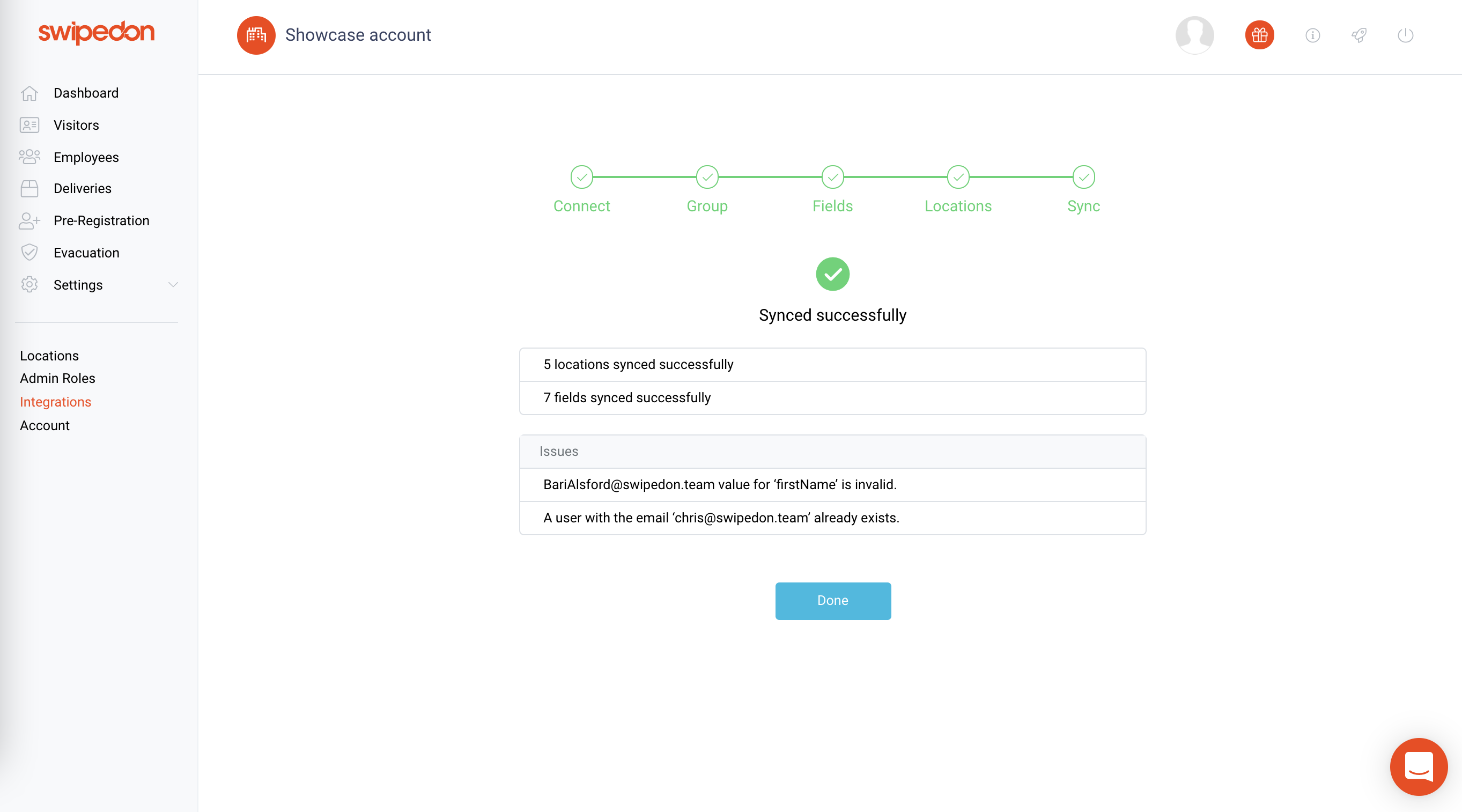Open the chat support bubble
This screenshot has width=1462, height=812.
point(1419,766)
